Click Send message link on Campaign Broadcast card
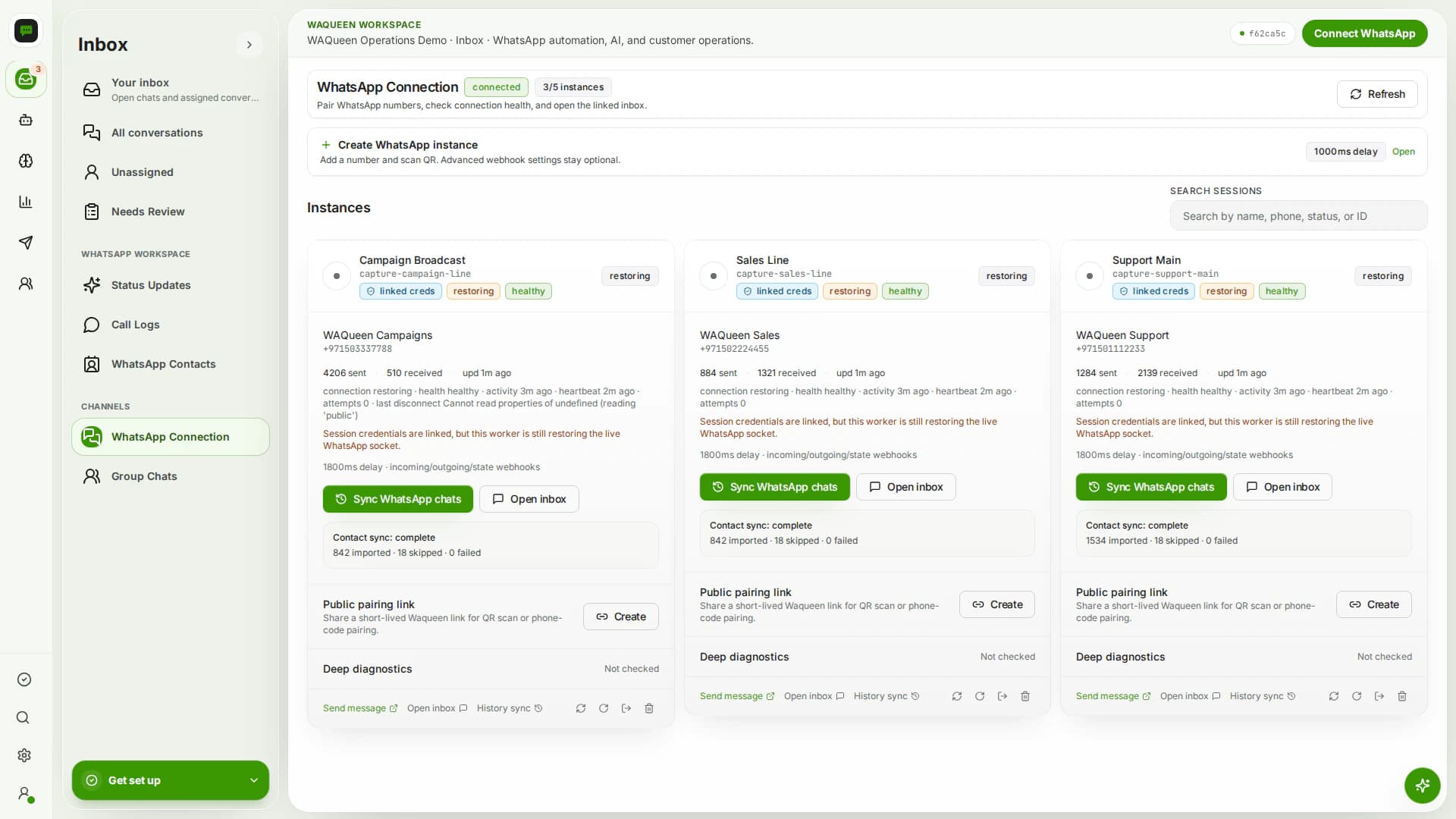The height and width of the screenshot is (819, 1456). [x=360, y=708]
